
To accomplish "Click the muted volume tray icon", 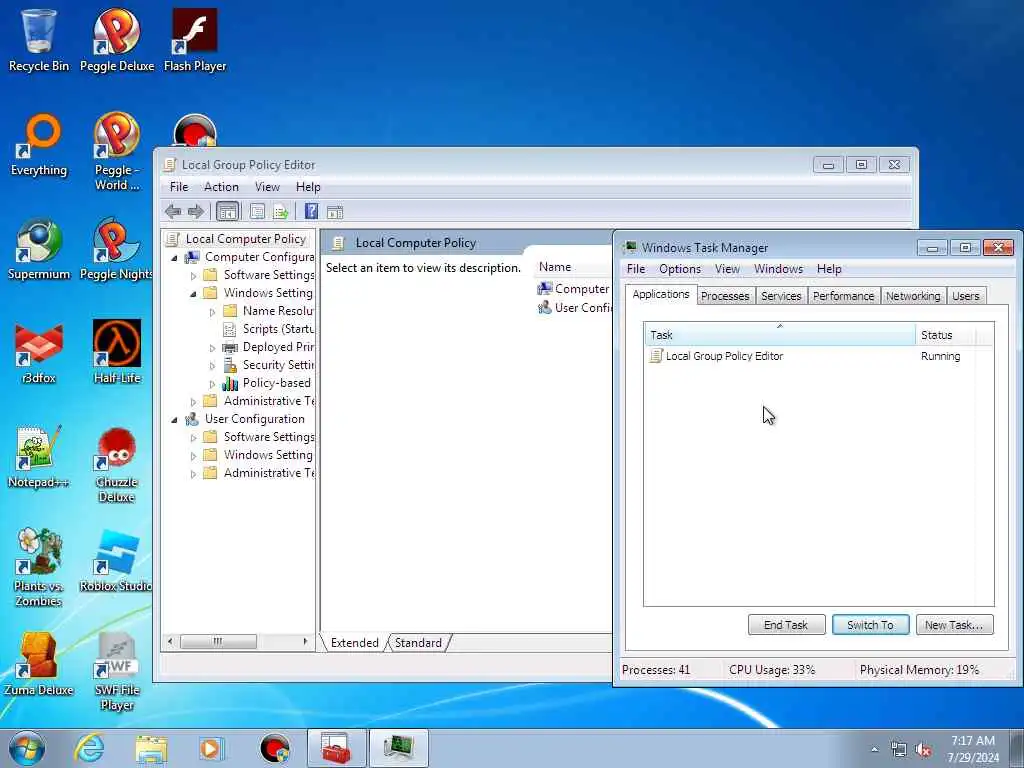I will [923, 750].
